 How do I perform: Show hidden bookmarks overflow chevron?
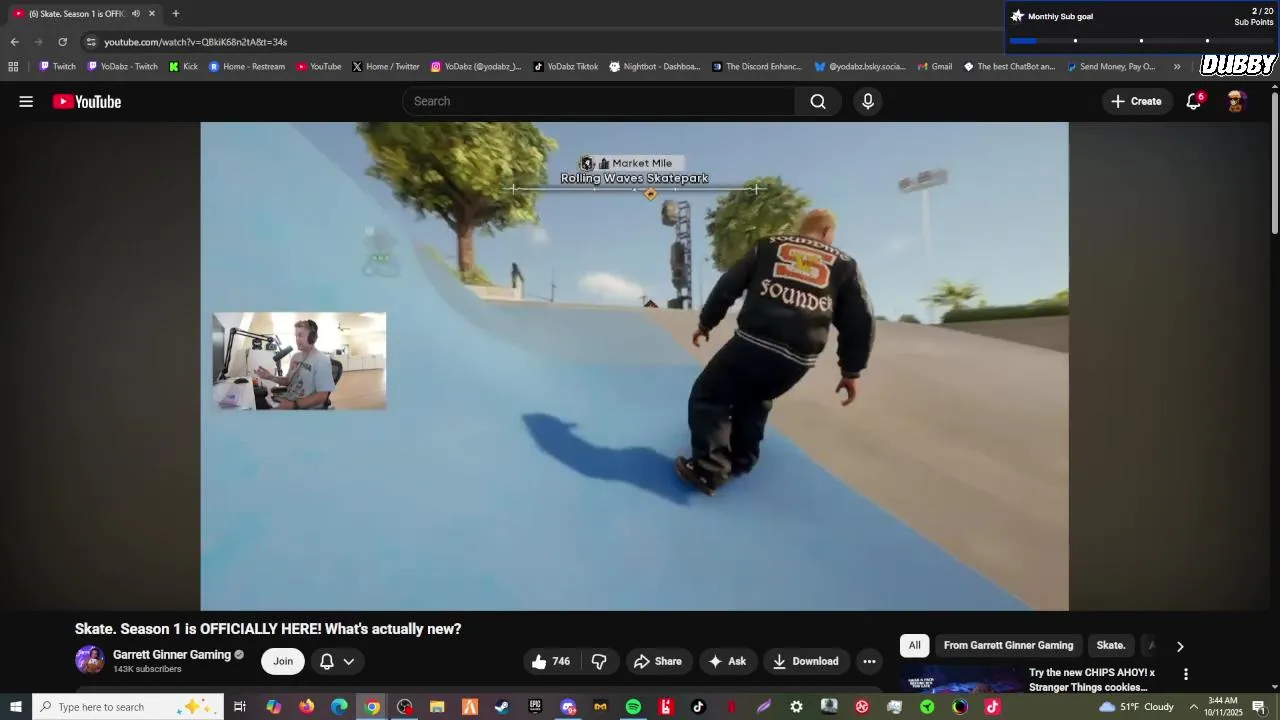(1177, 67)
